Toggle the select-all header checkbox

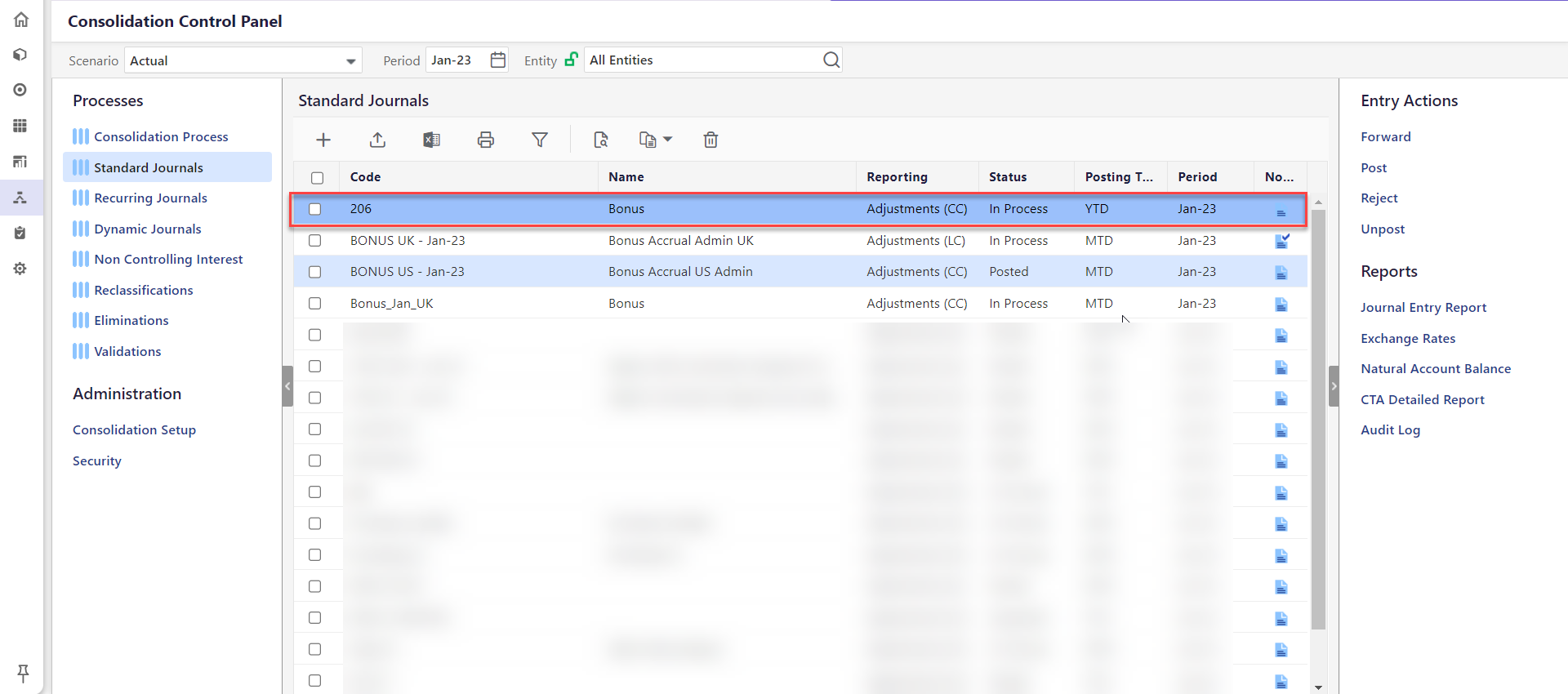coord(317,178)
